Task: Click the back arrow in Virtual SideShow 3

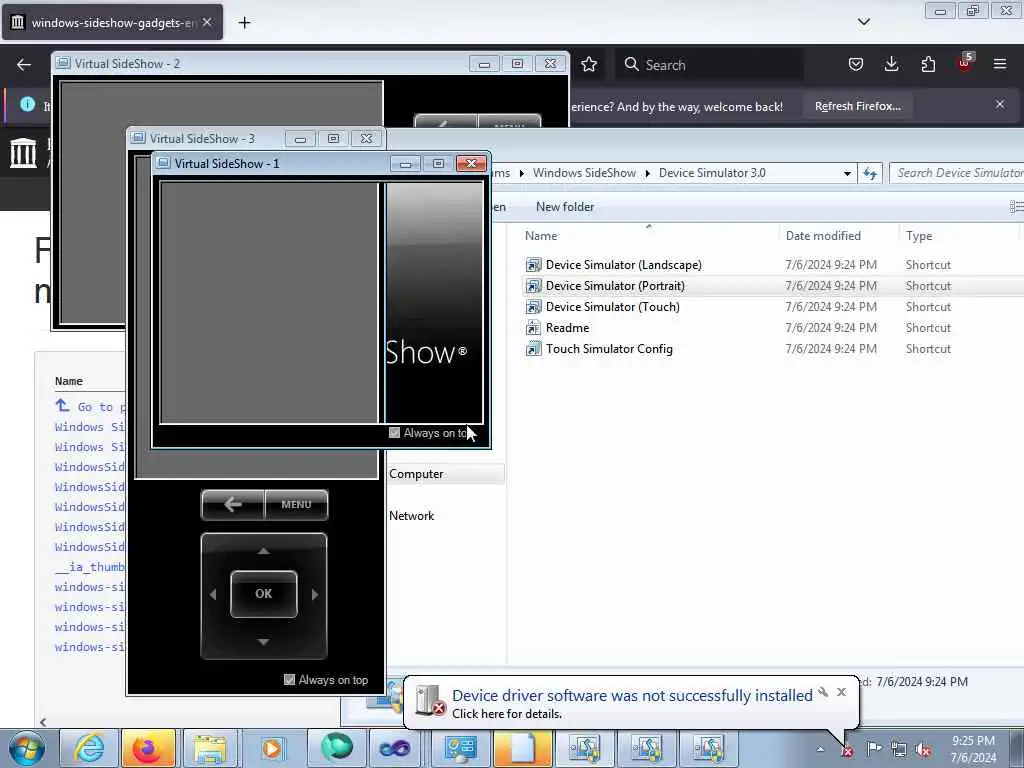Action: (233, 504)
